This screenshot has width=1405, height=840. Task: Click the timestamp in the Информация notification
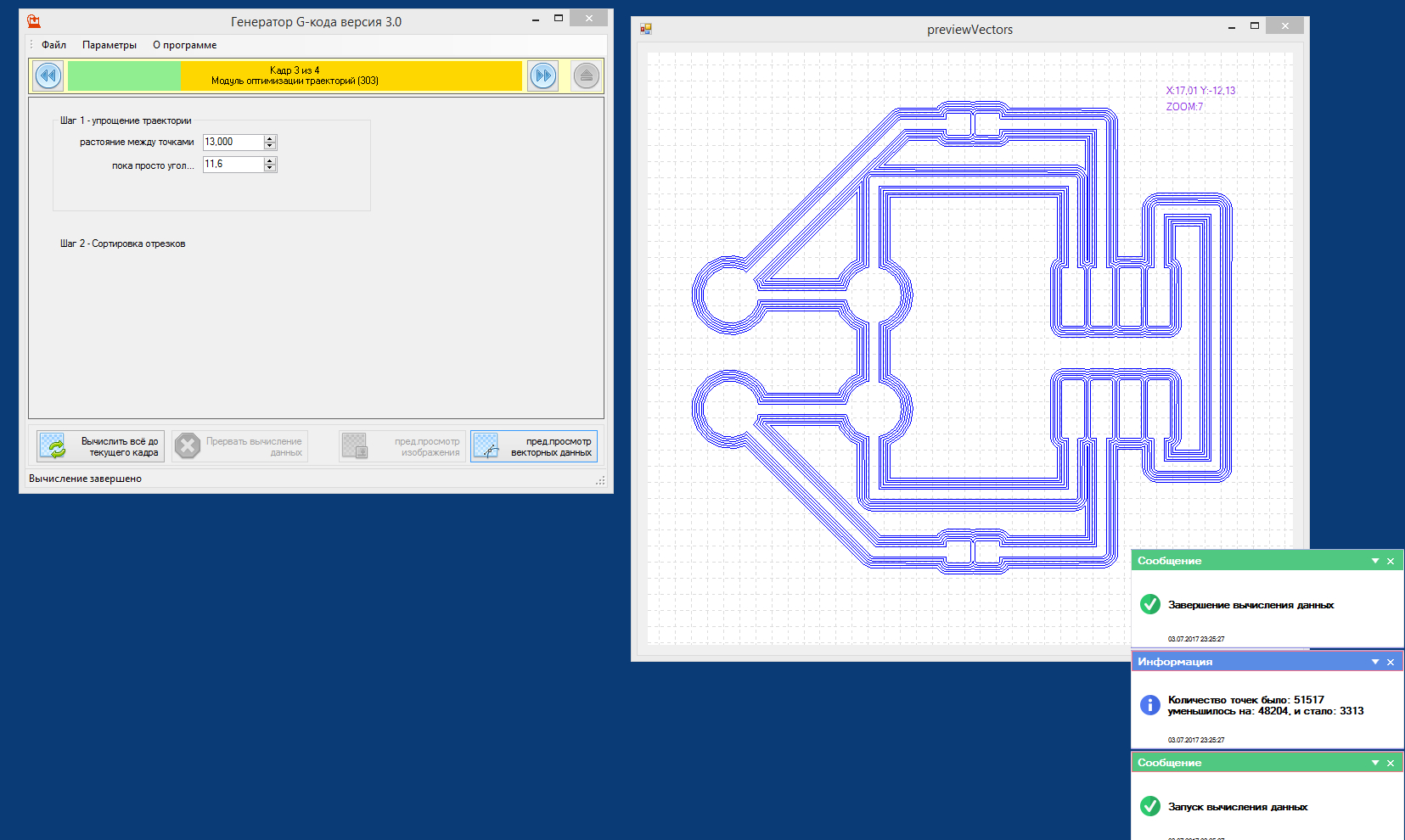click(x=1196, y=740)
